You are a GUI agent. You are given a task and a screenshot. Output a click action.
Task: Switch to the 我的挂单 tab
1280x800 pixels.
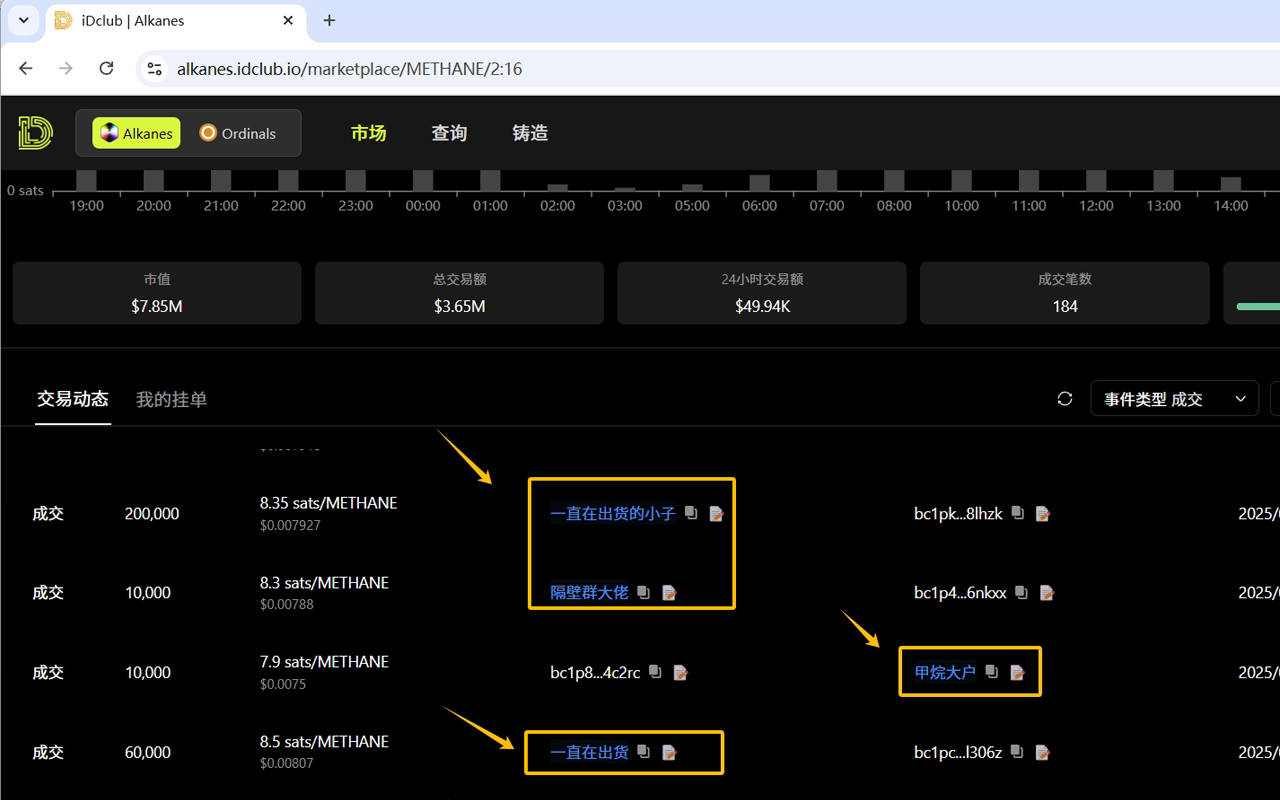pyautogui.click(x=172, y=399)
